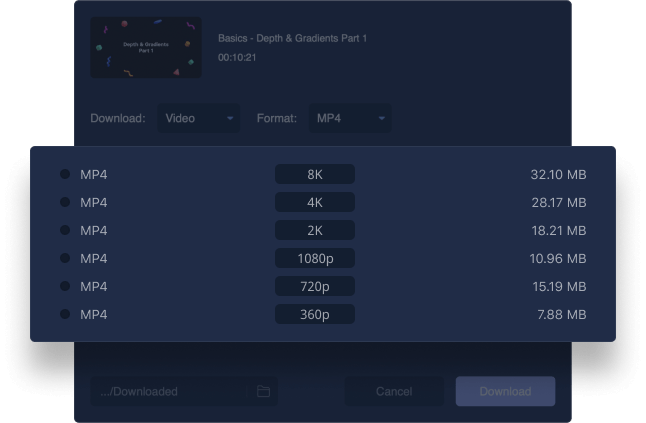
Task: Click the 32.10 MB file size
Action: pyautogui.click(x=558, y=175)
